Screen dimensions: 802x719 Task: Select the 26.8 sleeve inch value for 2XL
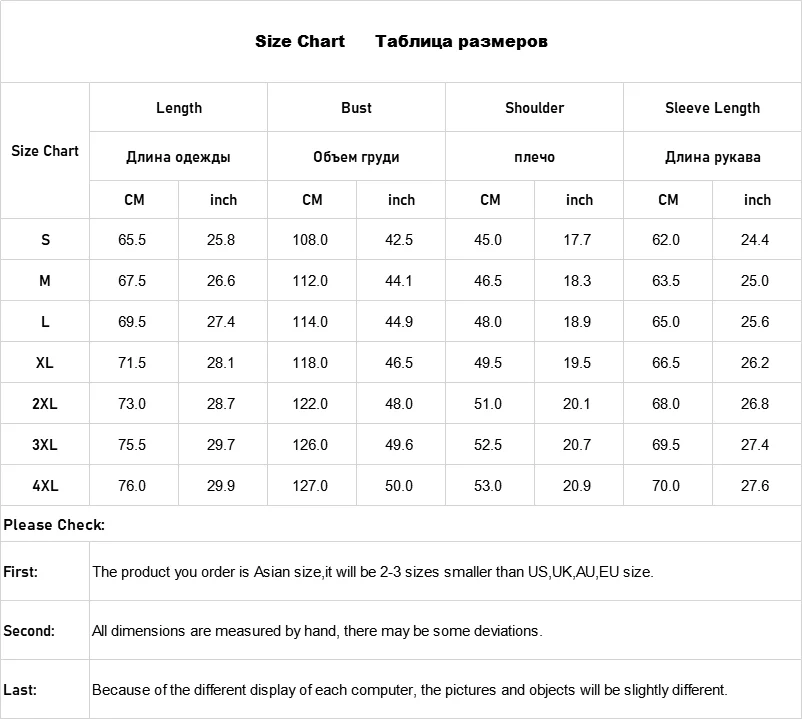[755, 404]
